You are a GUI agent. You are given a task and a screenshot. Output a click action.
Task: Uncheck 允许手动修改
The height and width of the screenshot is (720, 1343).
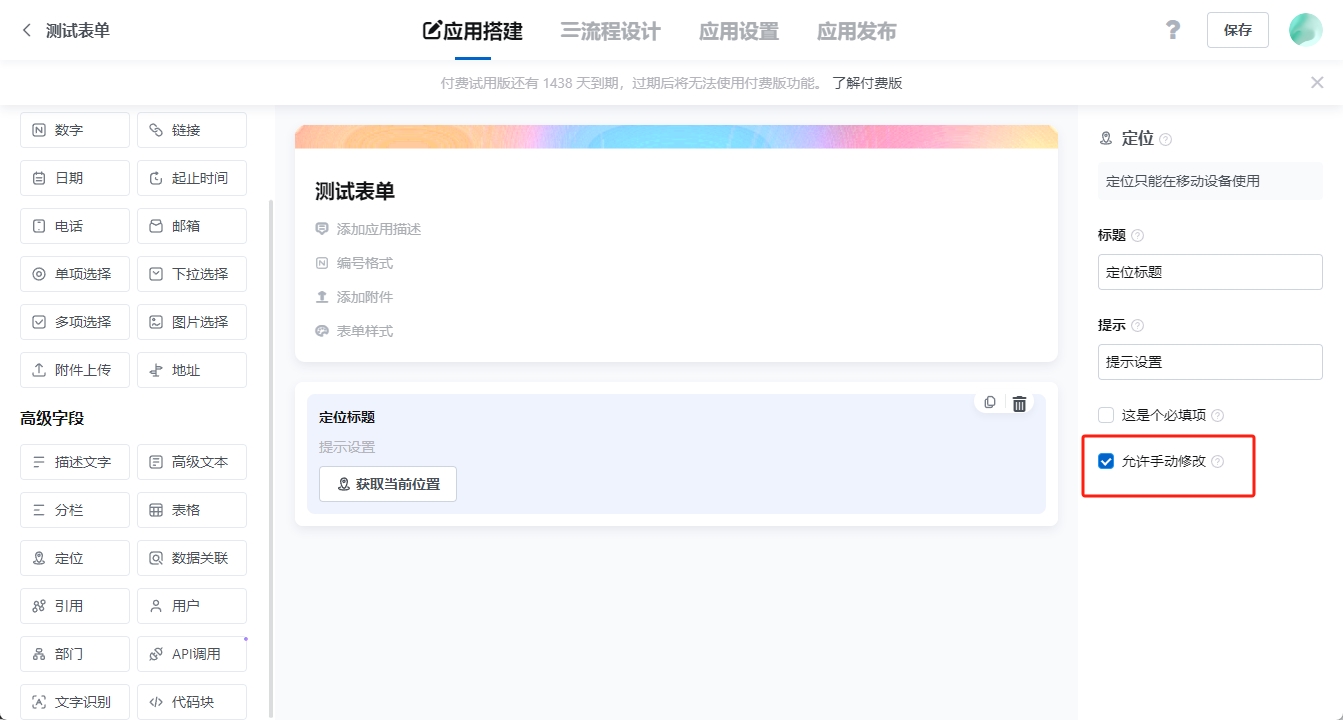coord(1105,461)
